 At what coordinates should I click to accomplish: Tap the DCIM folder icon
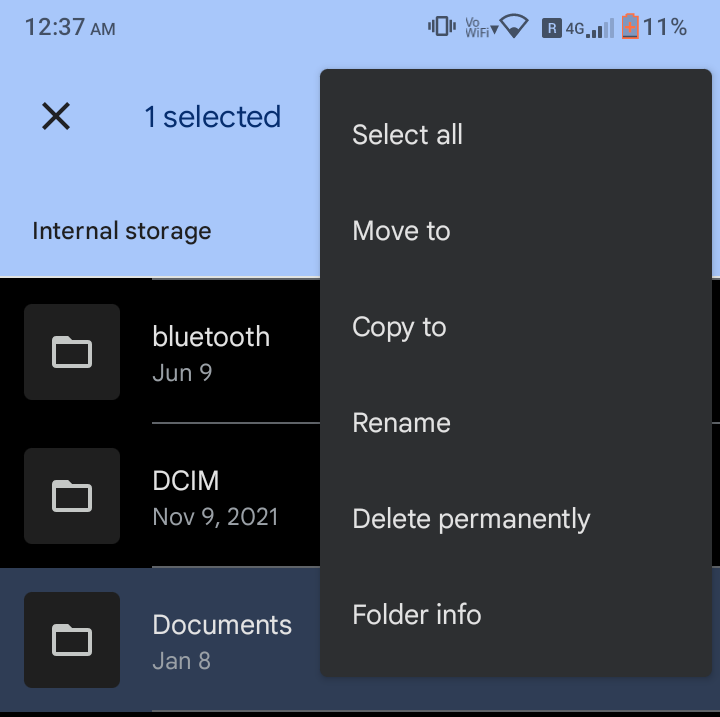(72, 496)
